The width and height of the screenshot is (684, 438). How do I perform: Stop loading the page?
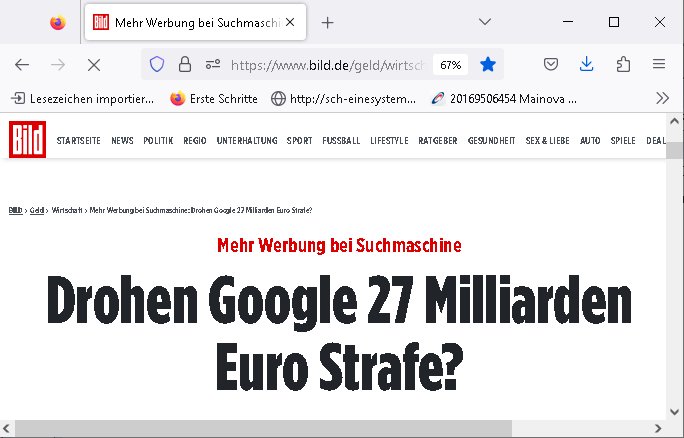[x=93, y=65]
